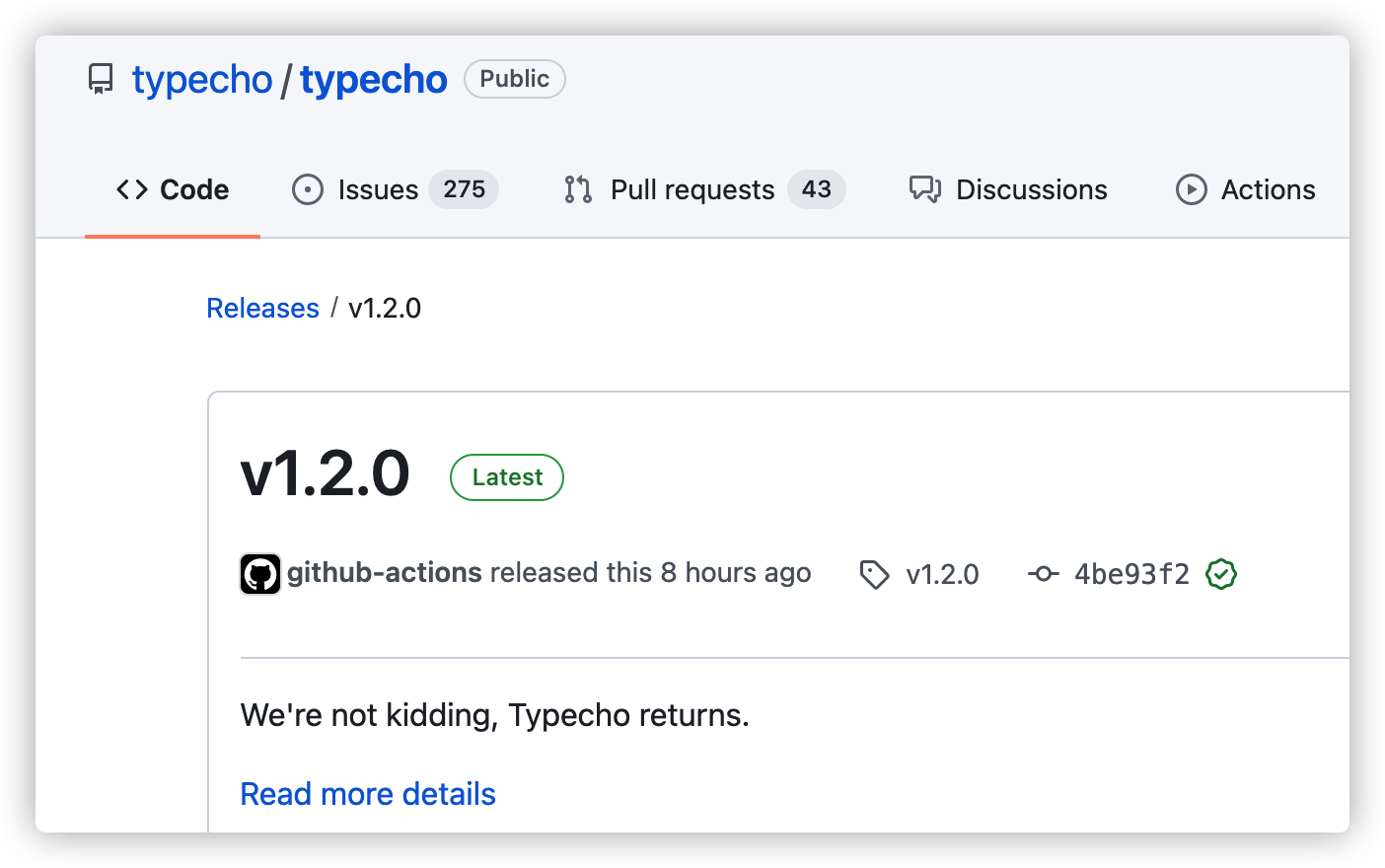Viewport: 1385px width, 868px height.
Task: Click the Pull requests branch icon
Action: tap(578, 189)
